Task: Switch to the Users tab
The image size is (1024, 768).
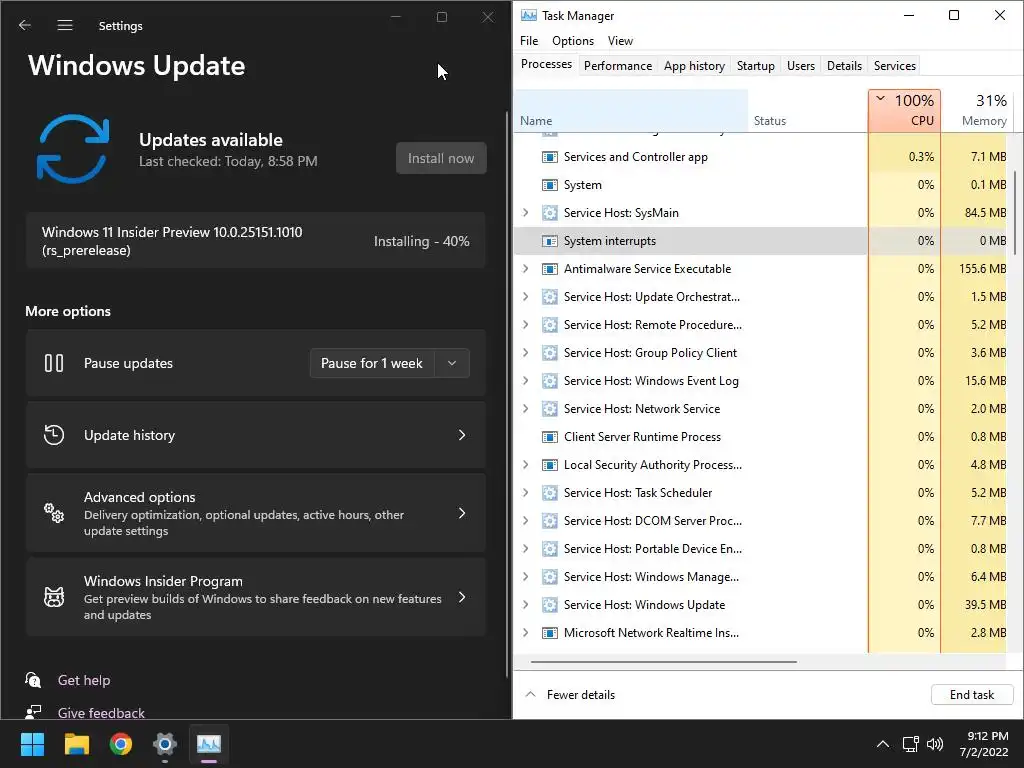Action: click(800, 65)
